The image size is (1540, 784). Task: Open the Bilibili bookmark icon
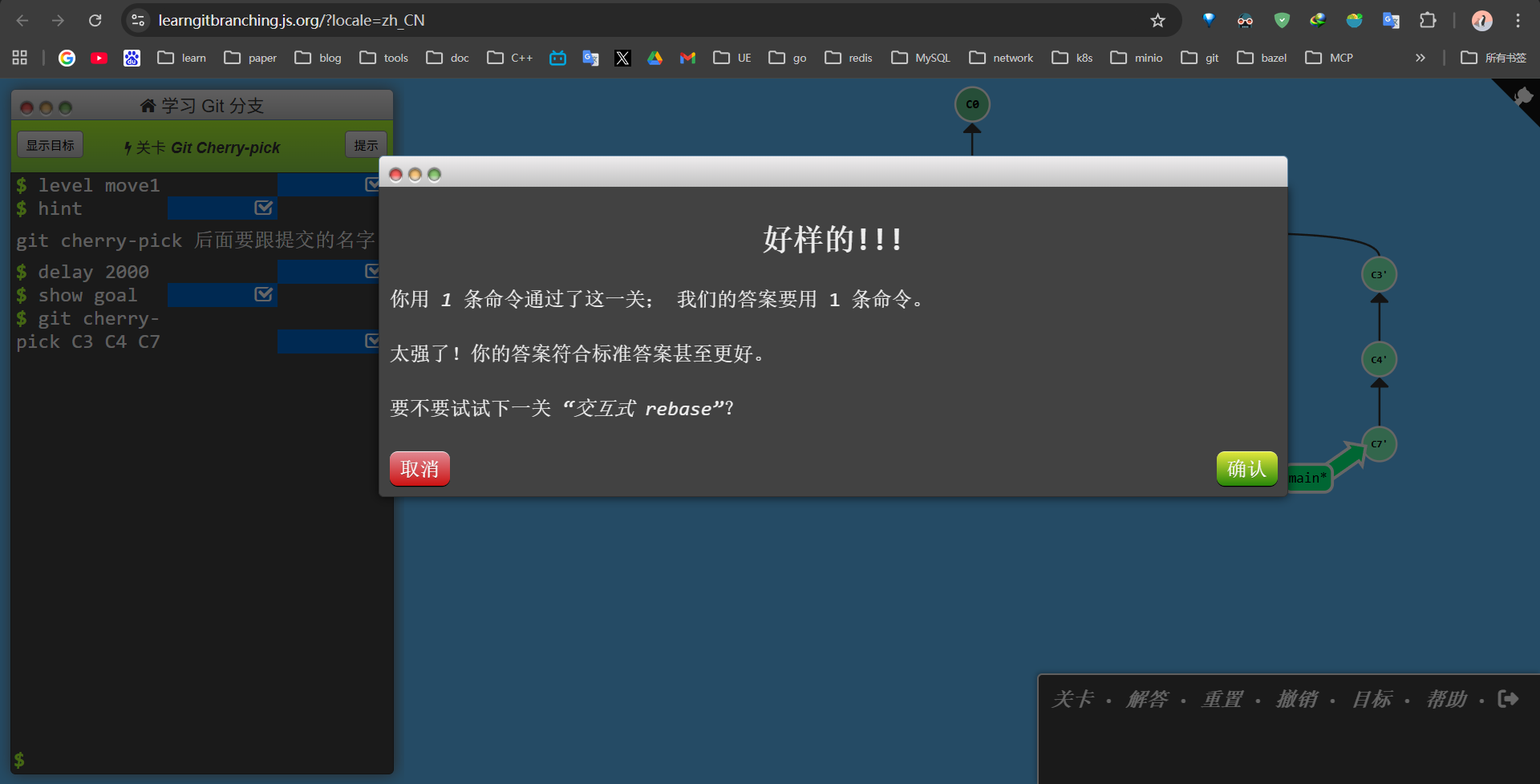[558, 58]
